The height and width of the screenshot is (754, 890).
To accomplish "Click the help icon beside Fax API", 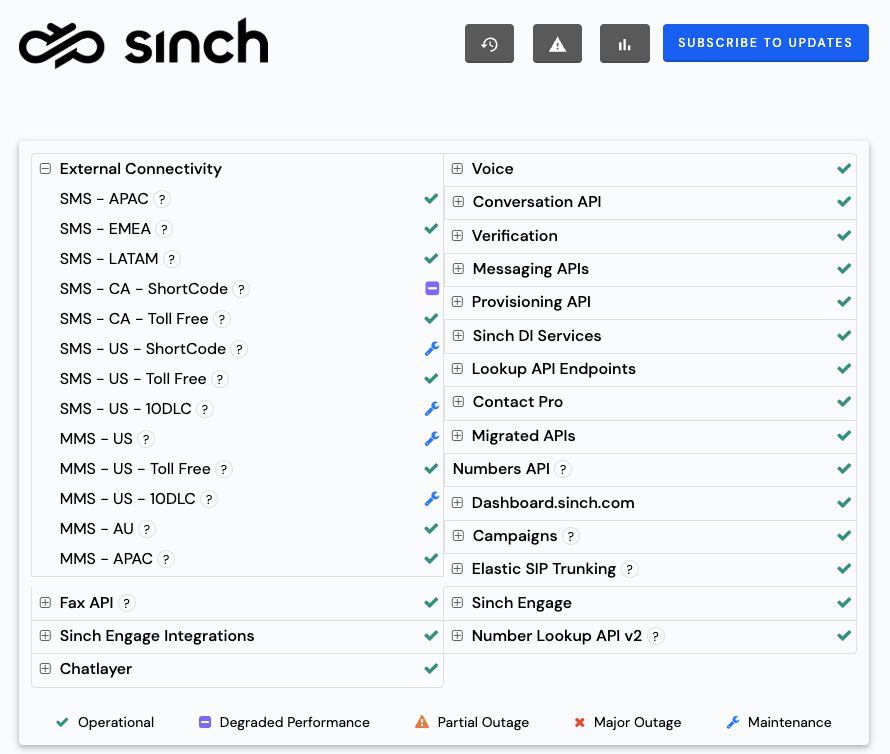I will [x=127, y=603].
